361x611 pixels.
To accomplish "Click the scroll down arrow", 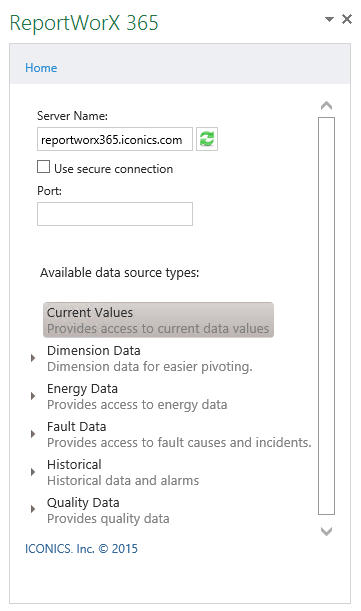I will [326, 531].
